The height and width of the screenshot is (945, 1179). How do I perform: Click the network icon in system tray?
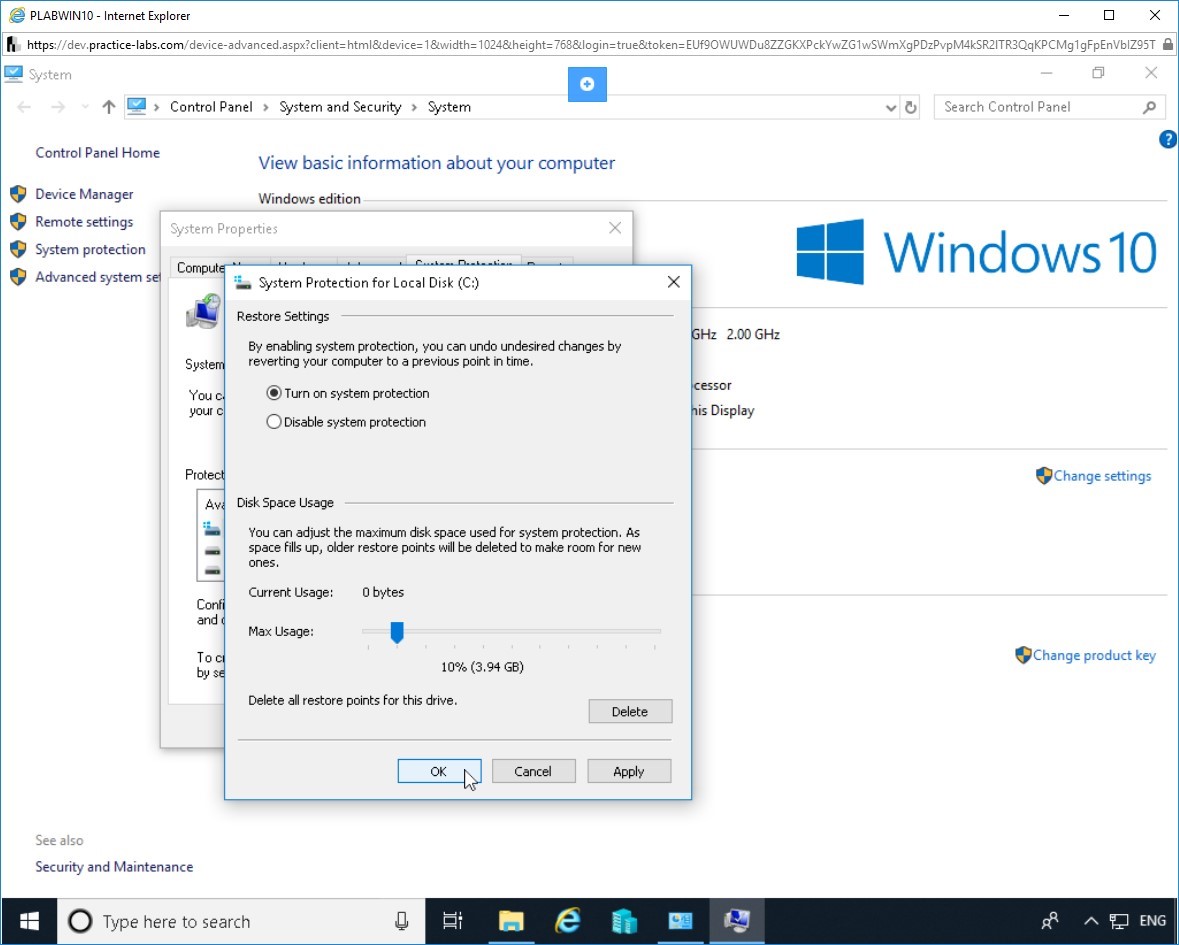coord(1119,921)
